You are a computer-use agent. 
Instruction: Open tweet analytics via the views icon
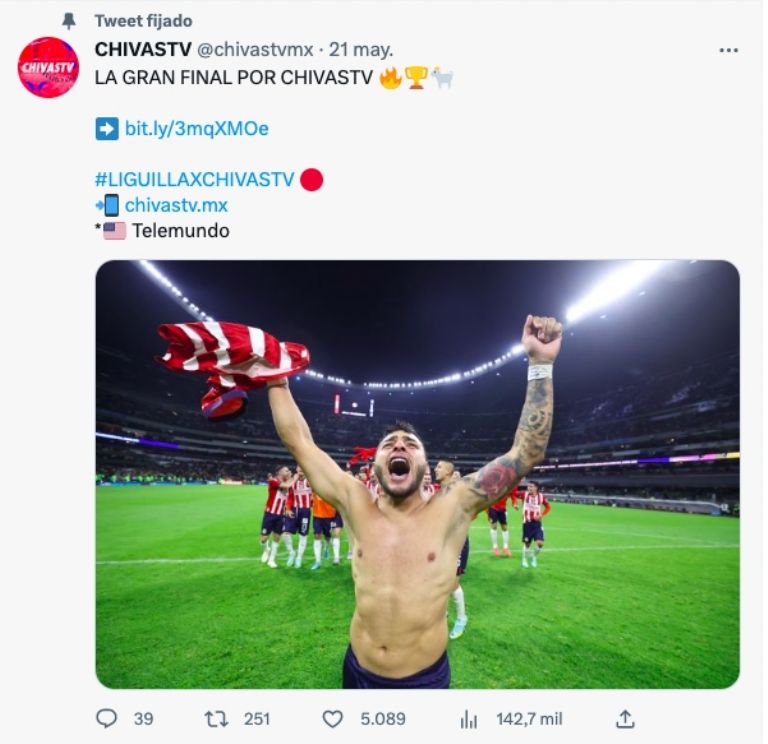click(469, 718)
